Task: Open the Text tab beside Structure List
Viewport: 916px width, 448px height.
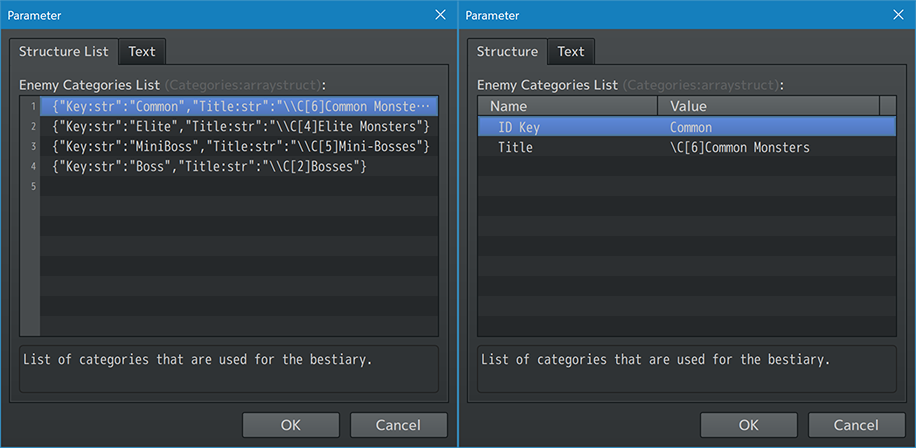Action: click(x=142, y=52)
